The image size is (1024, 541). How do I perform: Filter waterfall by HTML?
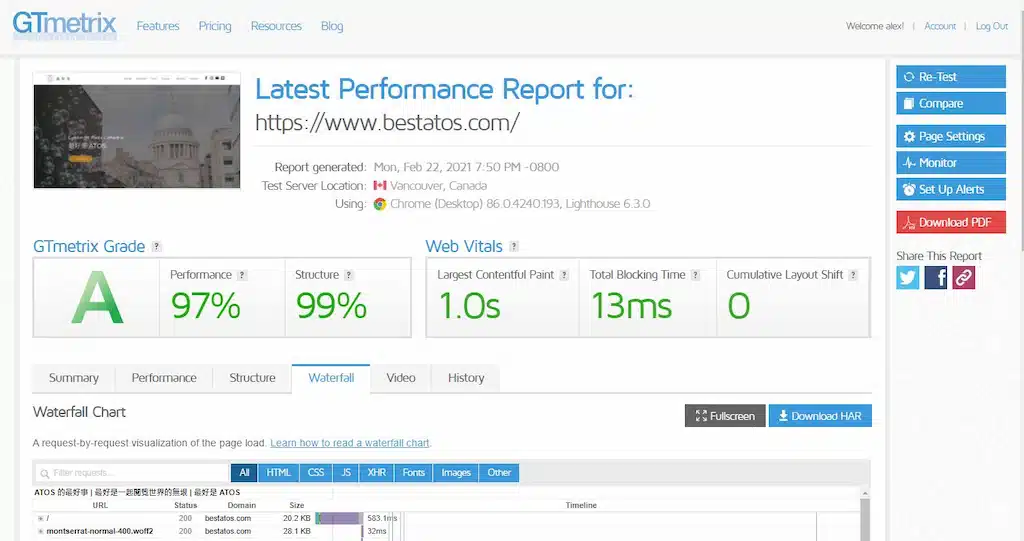pyautogui.click(x=279, y=472)
